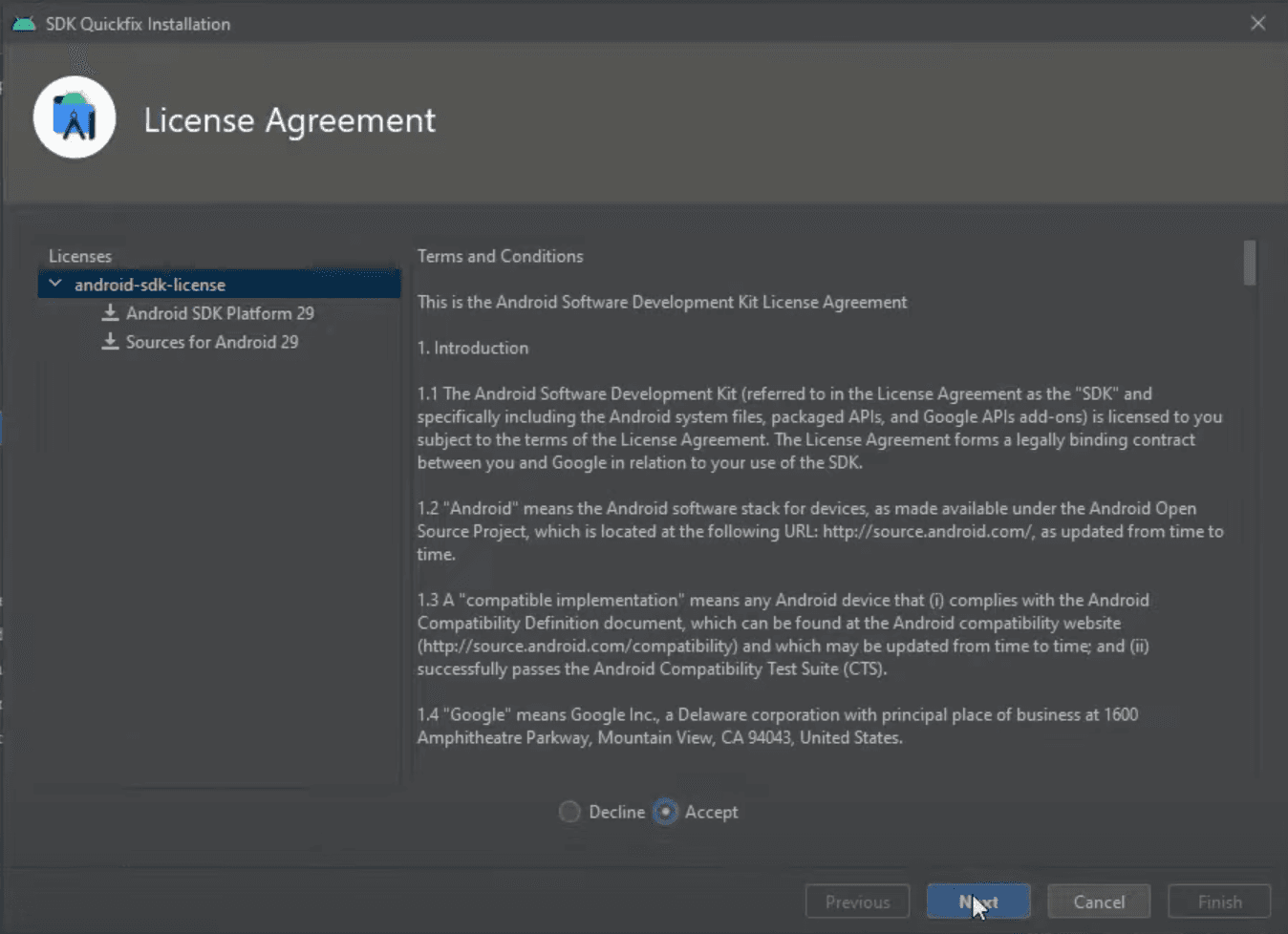Click the Finish button
Image resolution: width=1288 pixels, height=934 pixels.
click(1218, 901)
